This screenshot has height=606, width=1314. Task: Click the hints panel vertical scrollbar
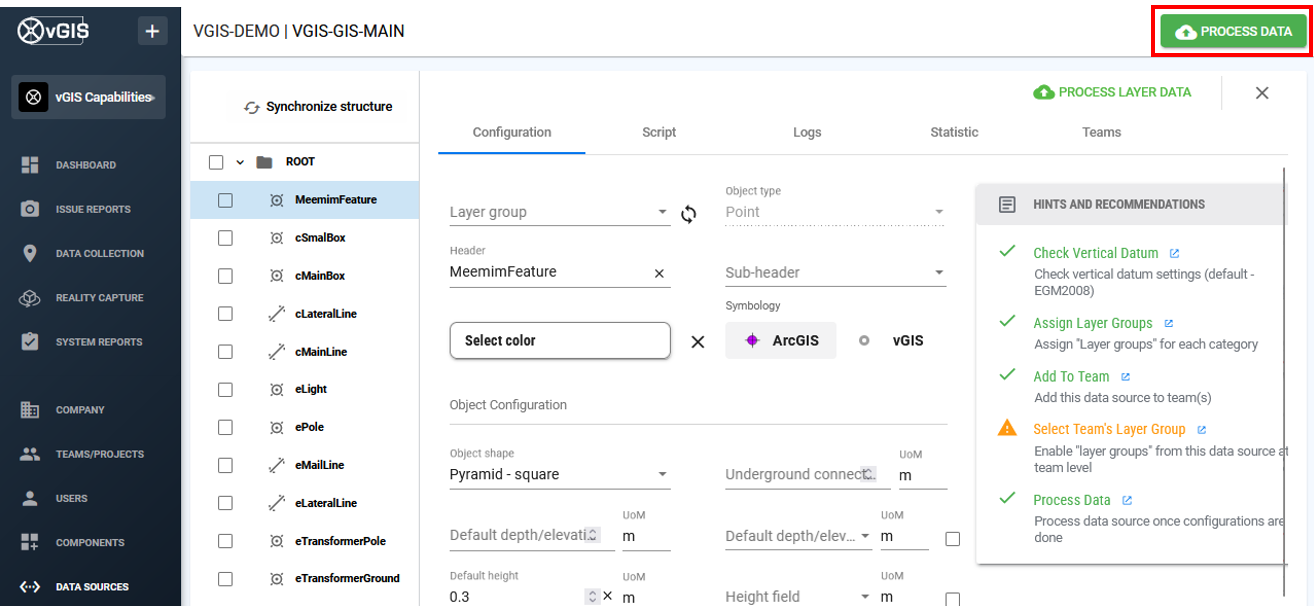pos(1283,380)
